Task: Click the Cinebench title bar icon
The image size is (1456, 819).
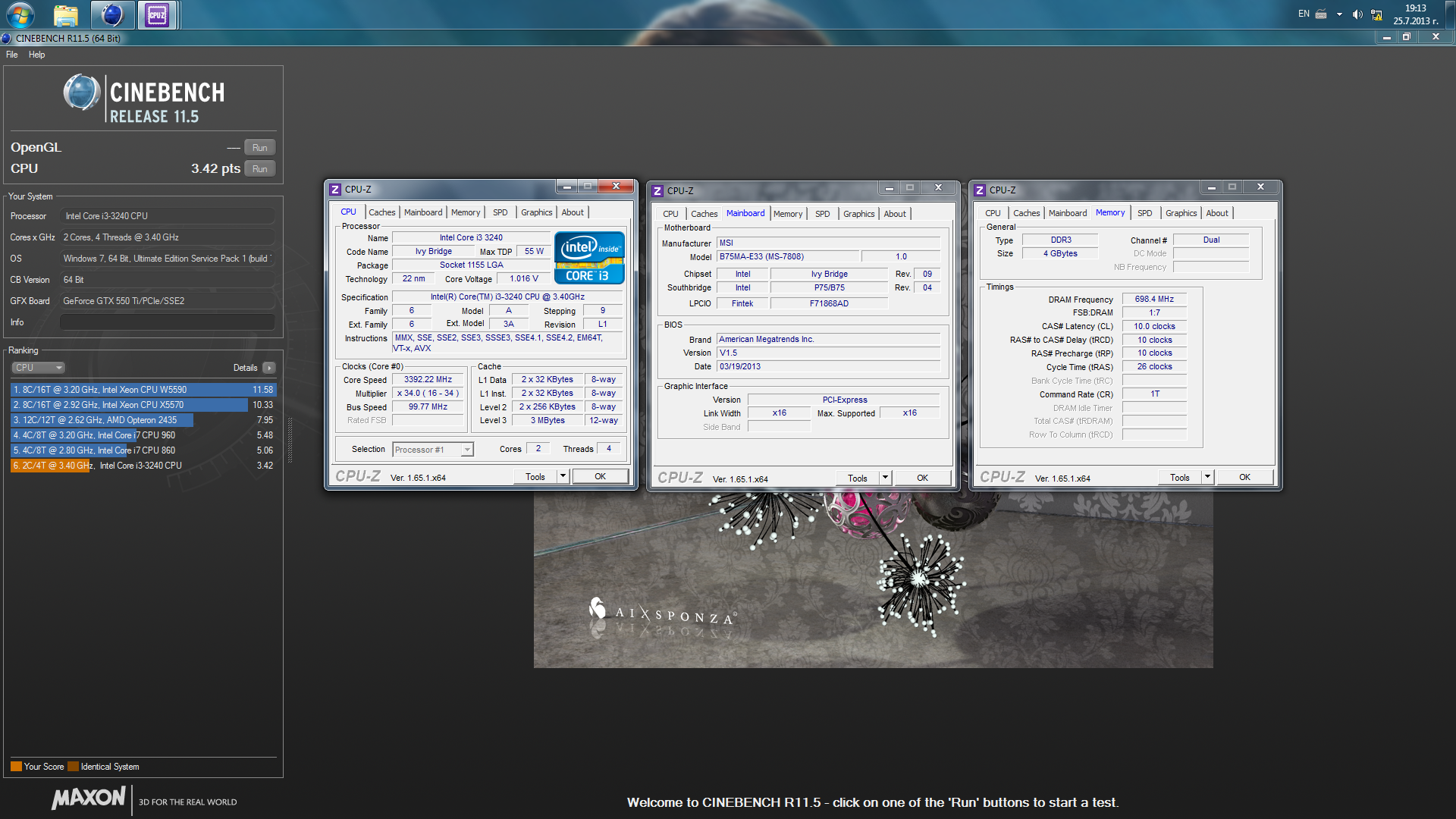Action: pos(7,39)
